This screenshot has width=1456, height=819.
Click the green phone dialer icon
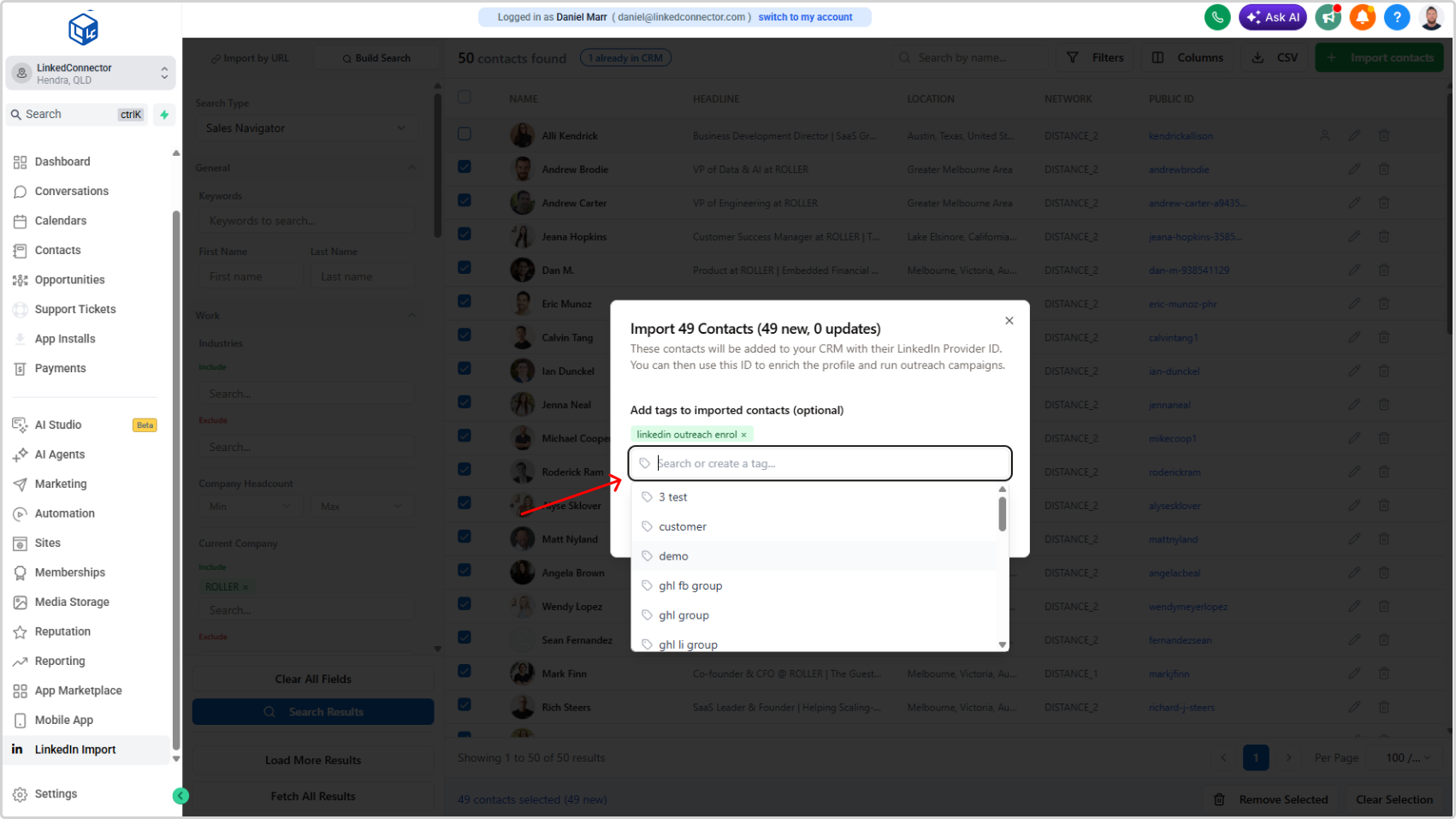(1216, 17)
